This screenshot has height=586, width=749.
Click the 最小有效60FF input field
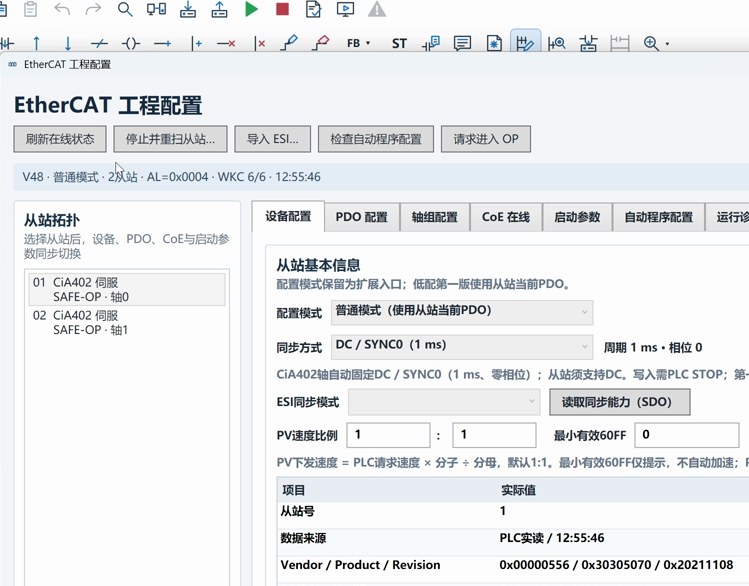coord(686,435)
